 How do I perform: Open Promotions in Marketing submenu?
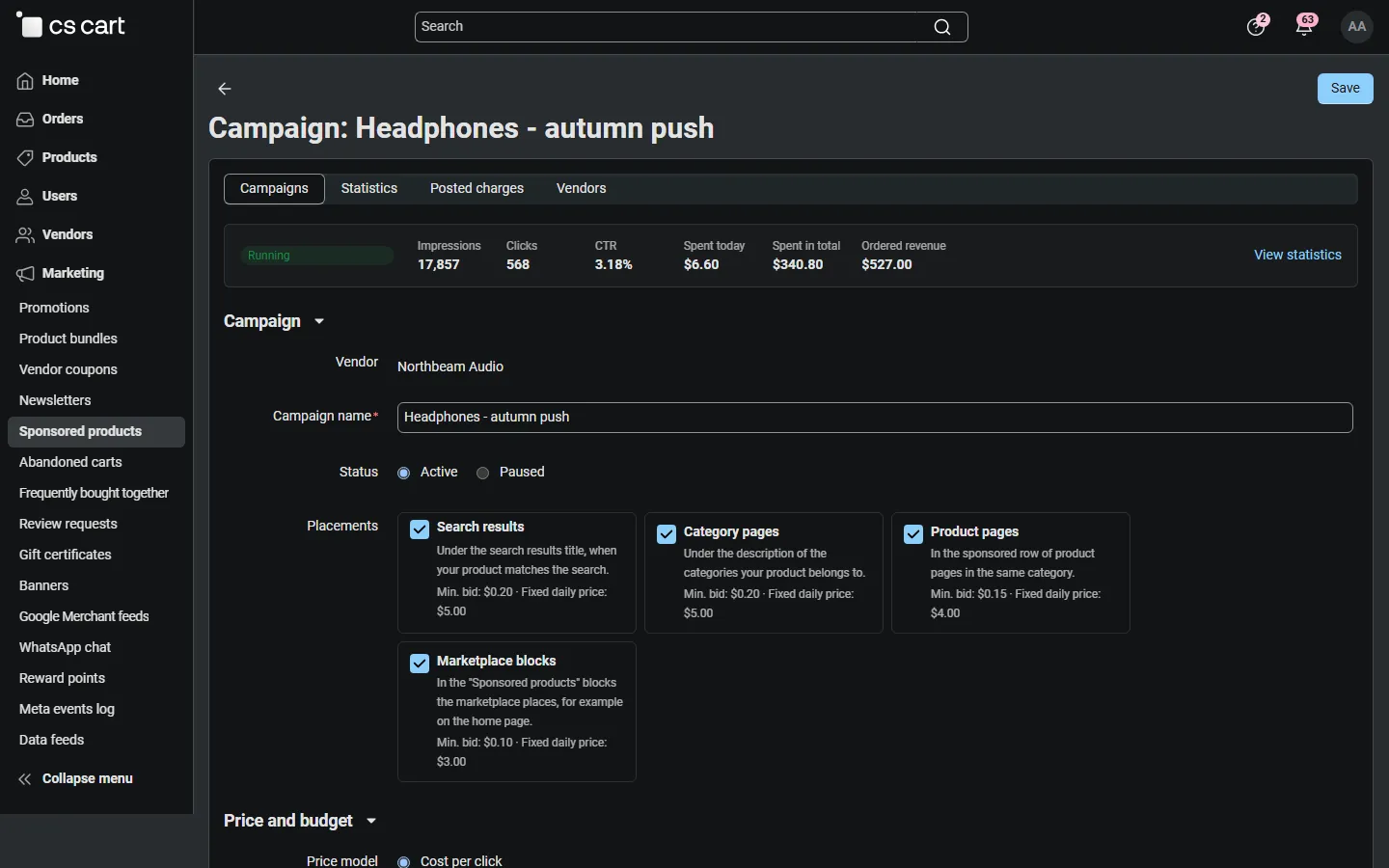tap(54, 309)
